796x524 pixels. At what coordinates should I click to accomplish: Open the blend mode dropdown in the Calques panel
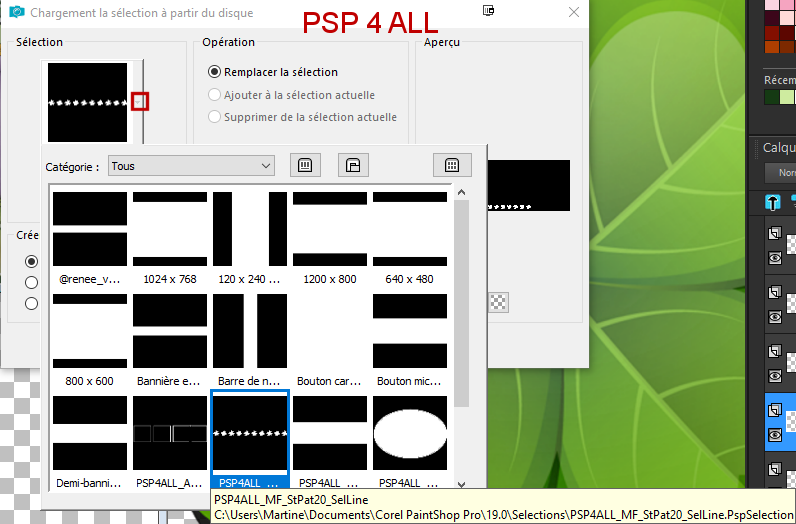tap(780, 173)
